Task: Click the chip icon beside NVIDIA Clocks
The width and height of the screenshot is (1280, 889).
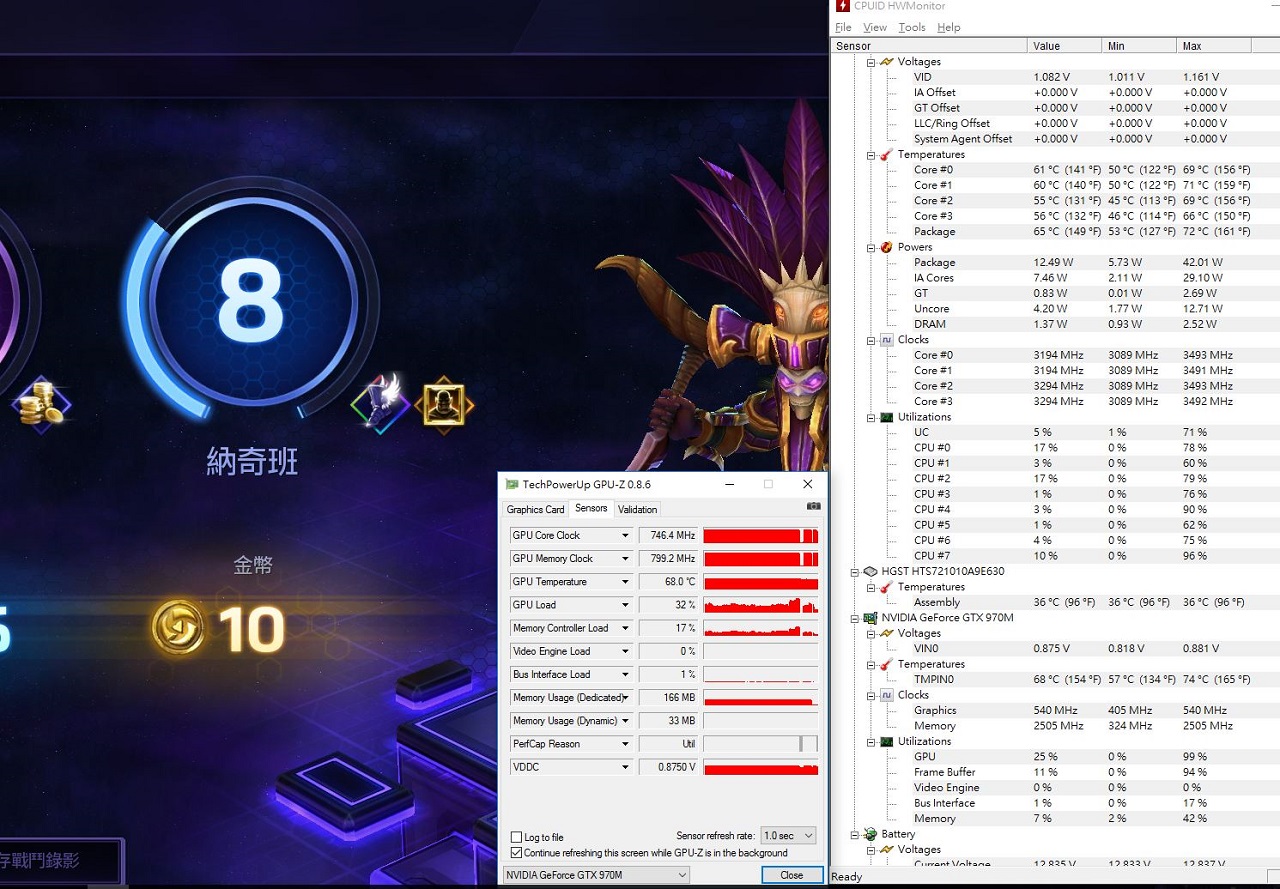Action: point(886,695)
